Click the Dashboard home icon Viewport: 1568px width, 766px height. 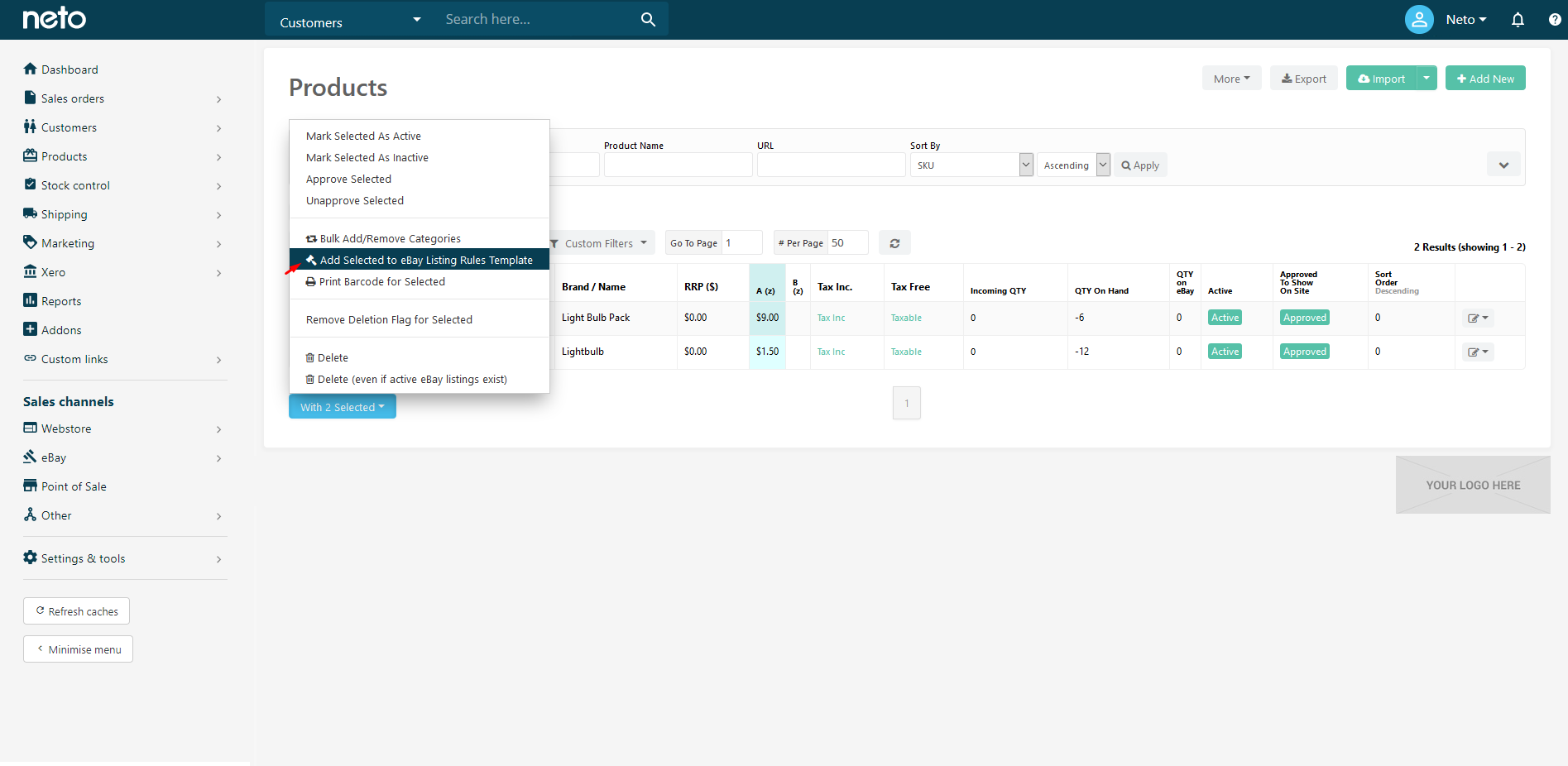31,69
